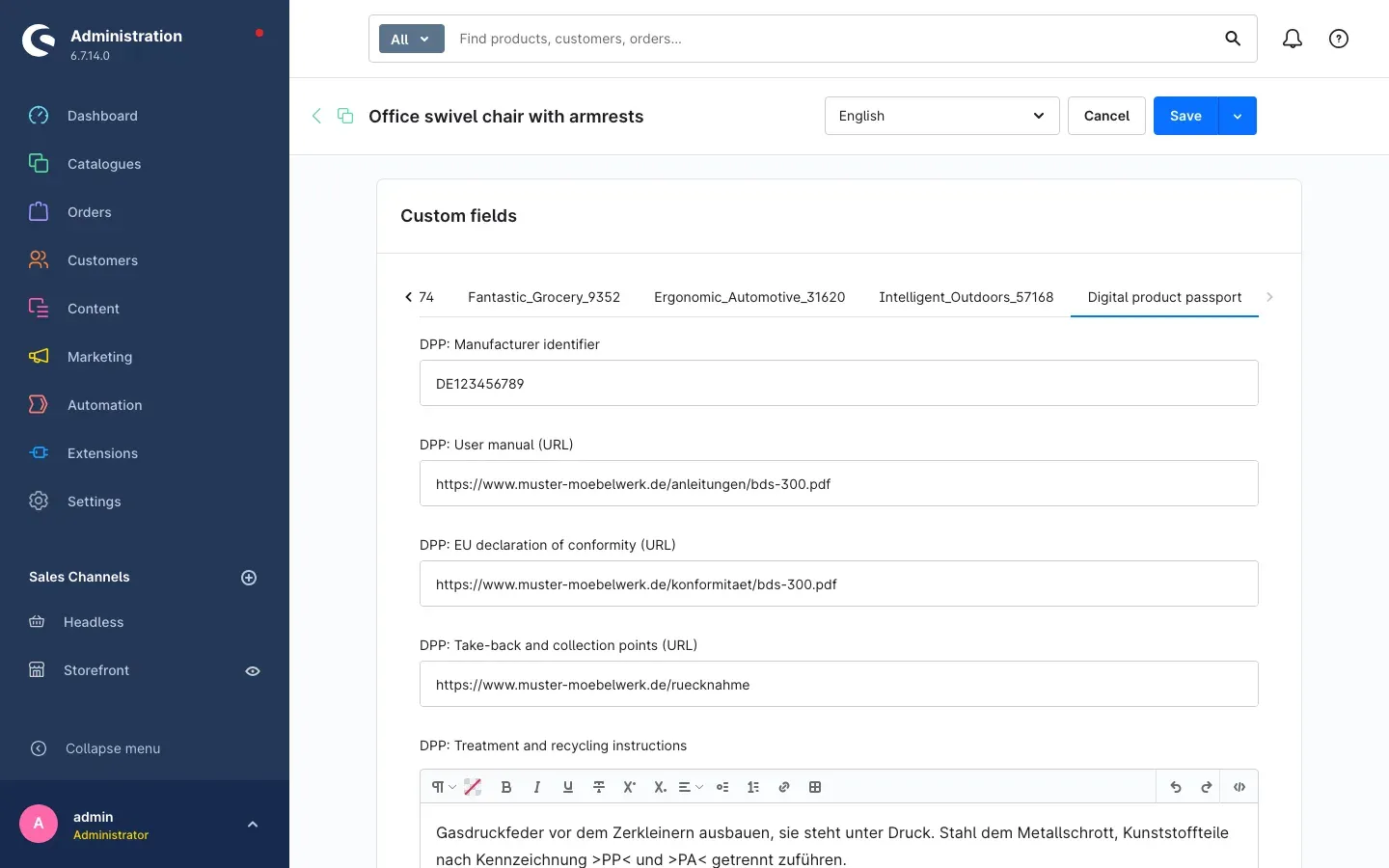The height and width of the screenshot is (868, 1389).
Task: Open the paragraph format dropdown
Action: coord(444,787)
